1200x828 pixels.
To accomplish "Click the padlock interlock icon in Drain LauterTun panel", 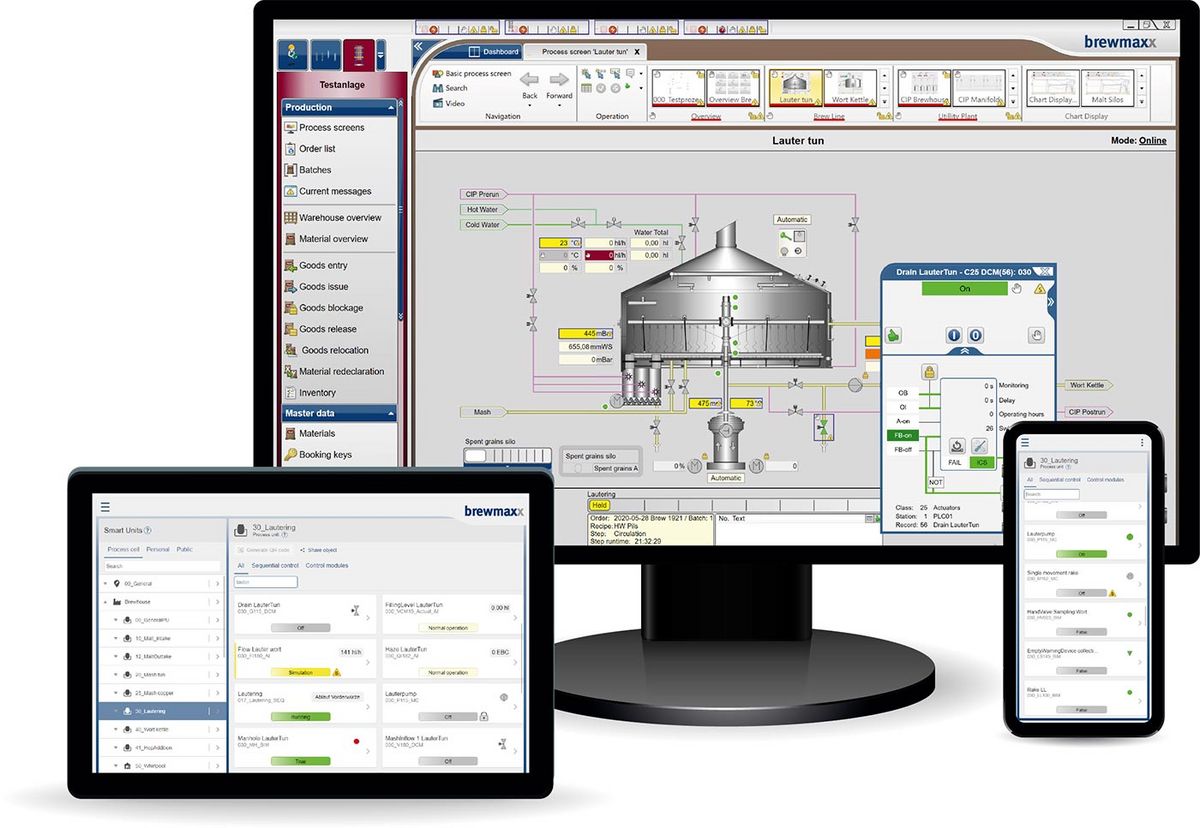I will (x=929, y=371).
